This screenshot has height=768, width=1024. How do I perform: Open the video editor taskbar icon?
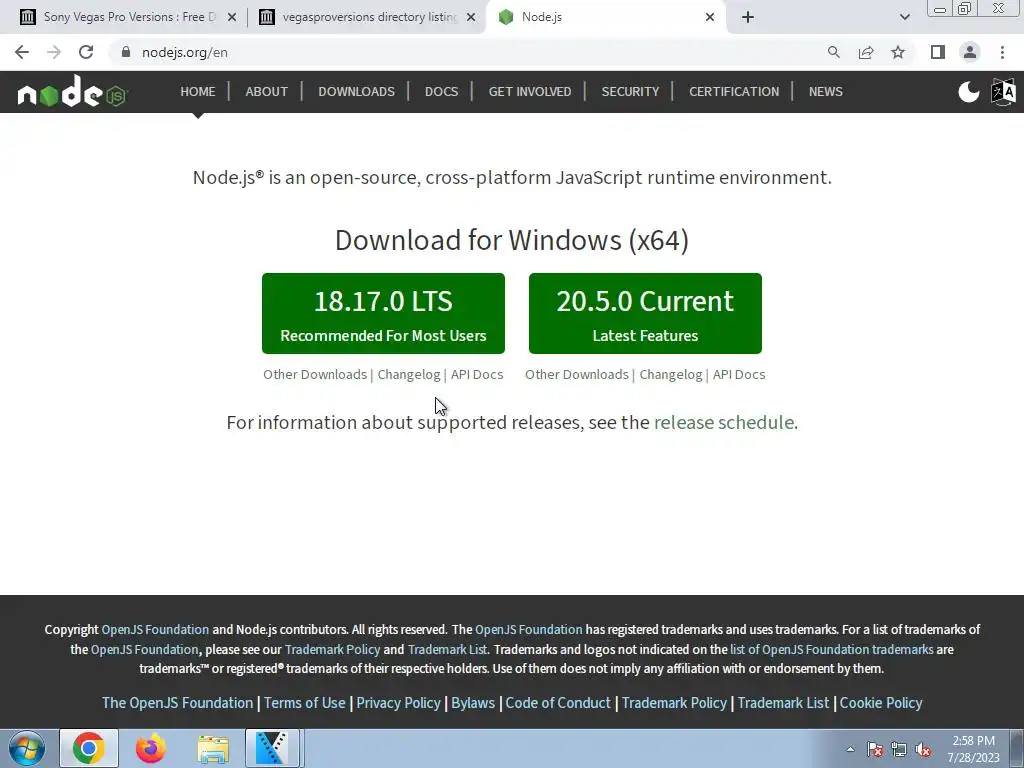coord(272,748)
